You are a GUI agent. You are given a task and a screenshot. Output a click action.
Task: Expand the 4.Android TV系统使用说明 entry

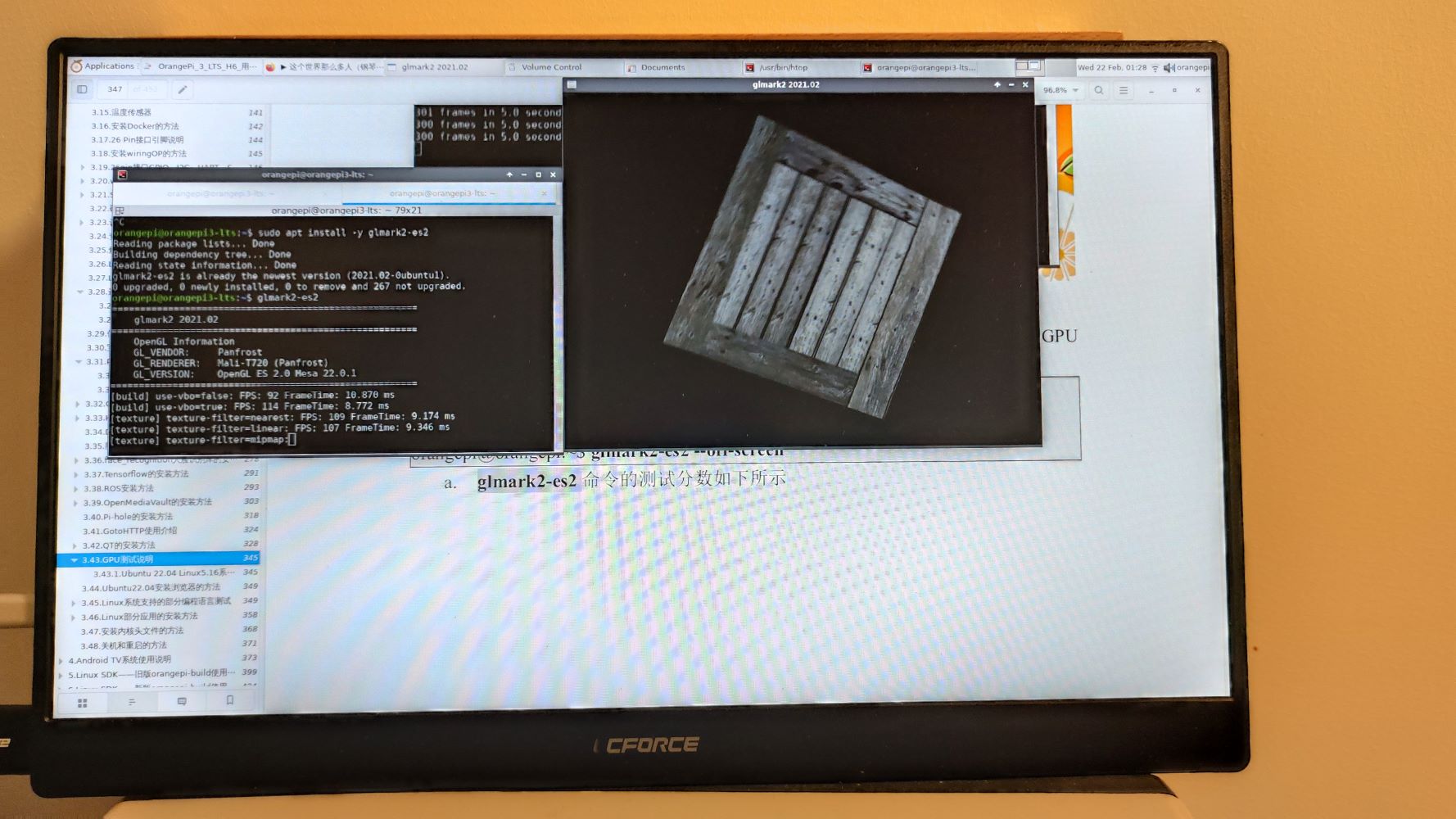click(x=61, y=660)
